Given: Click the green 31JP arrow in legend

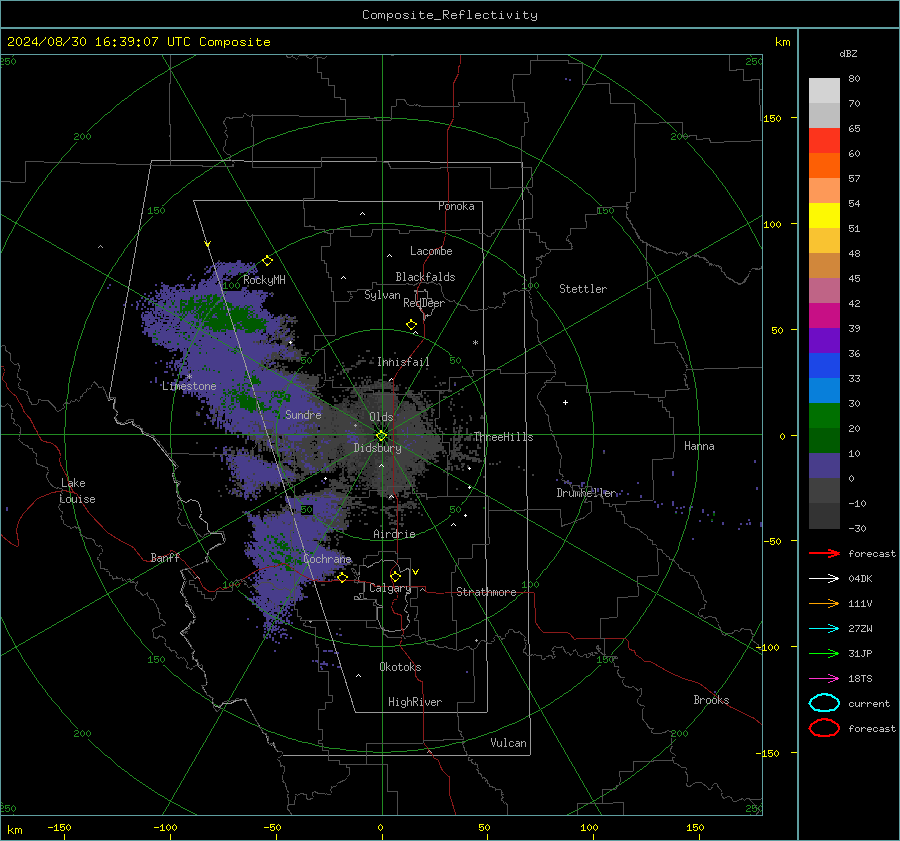Looking at the screenshot, I should [824, 653].
